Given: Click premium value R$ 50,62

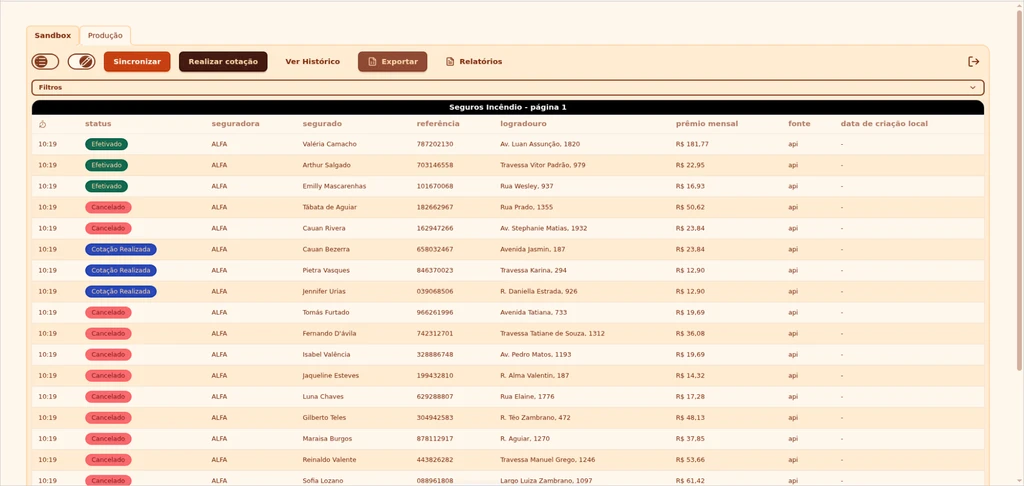Looking at the screenshot, I should tap(690, 207).
